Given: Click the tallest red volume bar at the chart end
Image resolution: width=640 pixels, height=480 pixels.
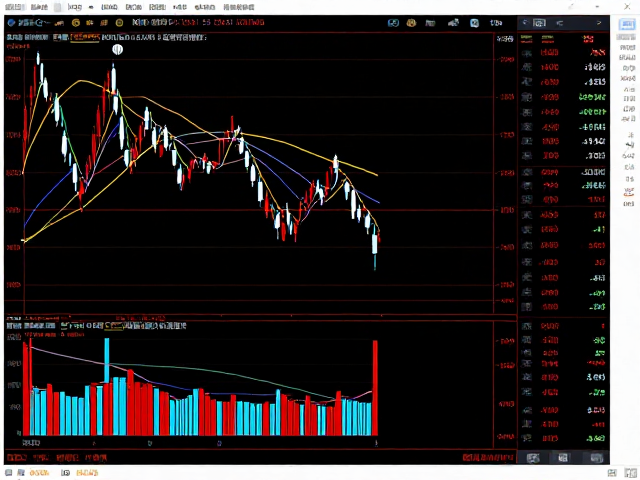Looking at the screenshot, I should [375, 388].
